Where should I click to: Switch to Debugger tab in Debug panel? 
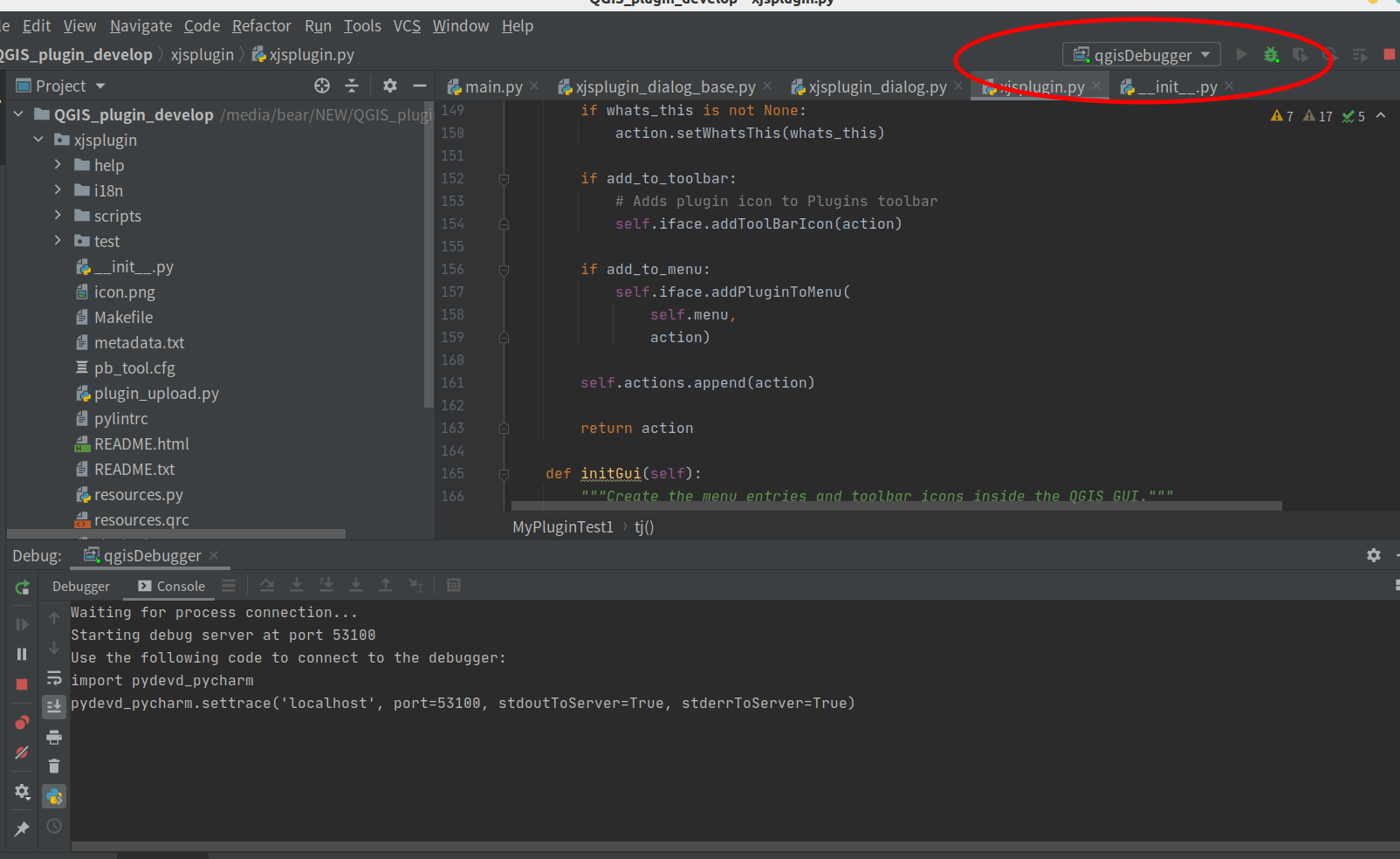coord(81,587)
